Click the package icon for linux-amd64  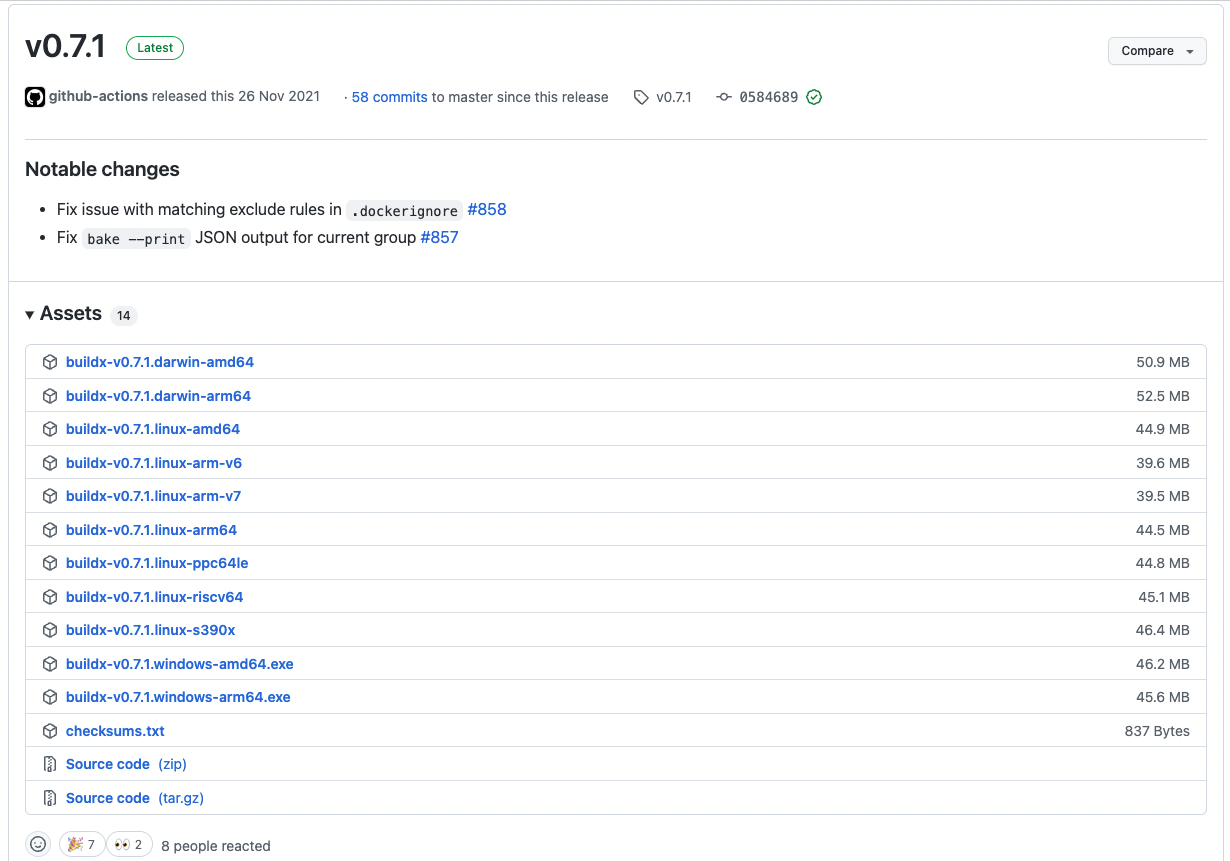tap(50, 429)
